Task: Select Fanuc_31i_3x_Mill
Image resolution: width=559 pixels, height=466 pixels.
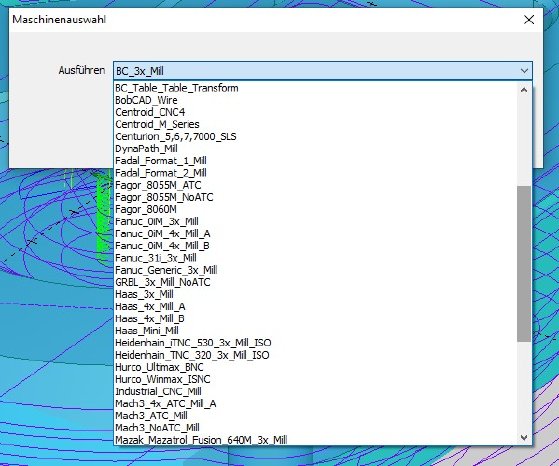Action: point(316,258)
